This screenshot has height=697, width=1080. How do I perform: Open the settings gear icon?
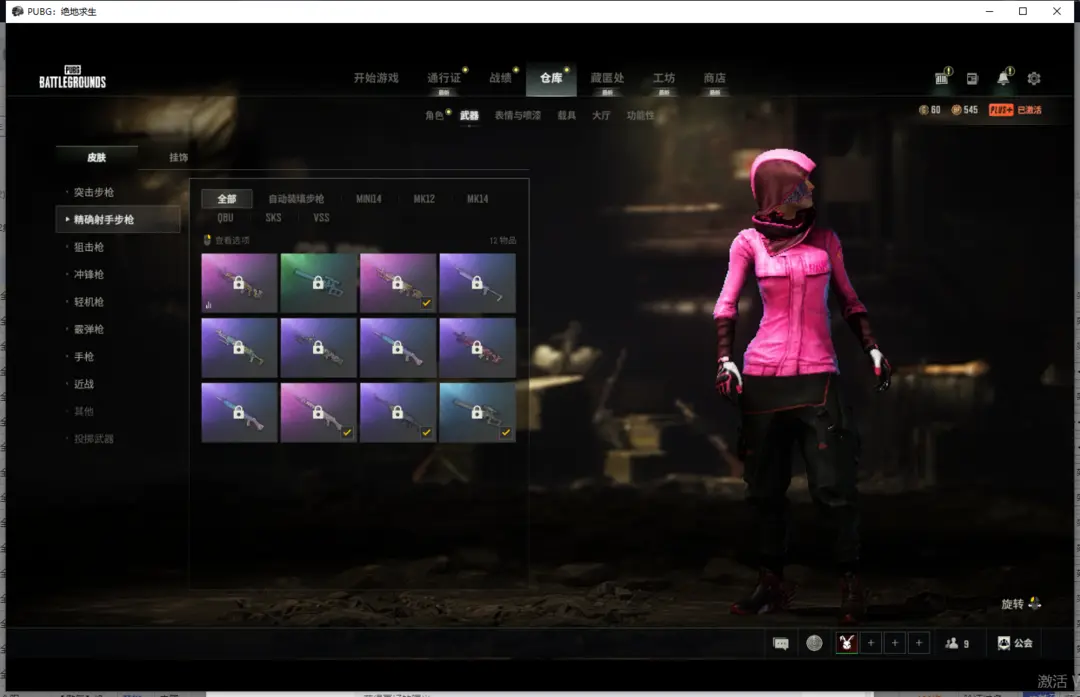(x=1034, y=79)
